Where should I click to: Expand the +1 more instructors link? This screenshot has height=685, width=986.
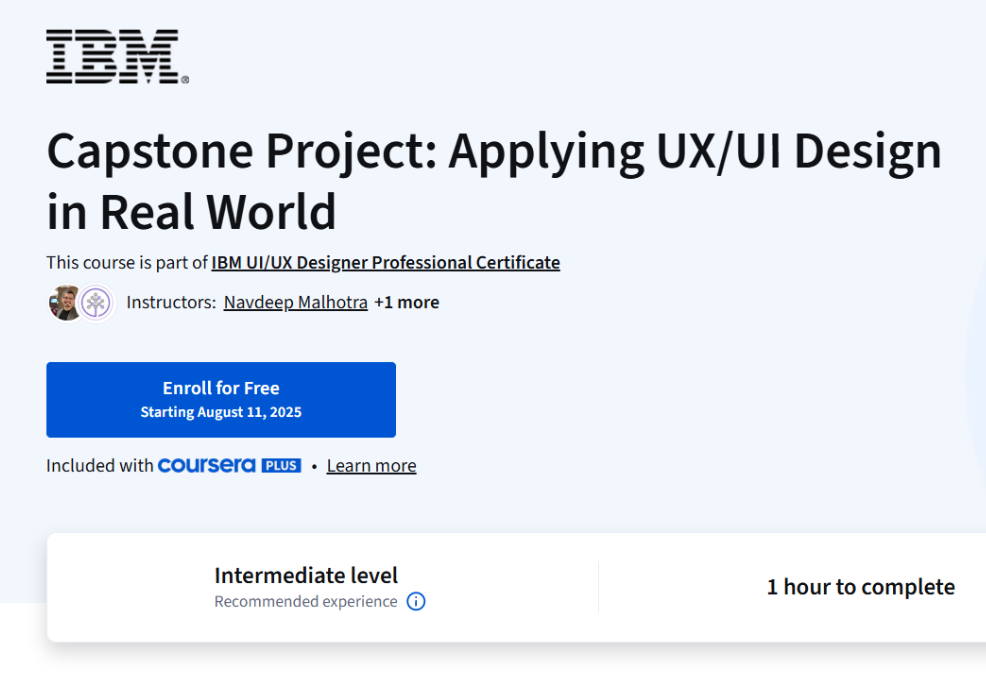click(407, 302)
